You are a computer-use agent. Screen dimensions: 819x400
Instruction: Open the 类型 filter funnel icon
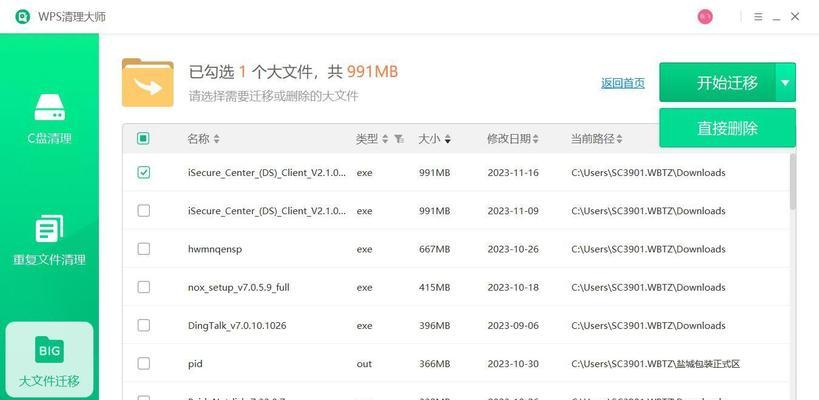[399, 139]
